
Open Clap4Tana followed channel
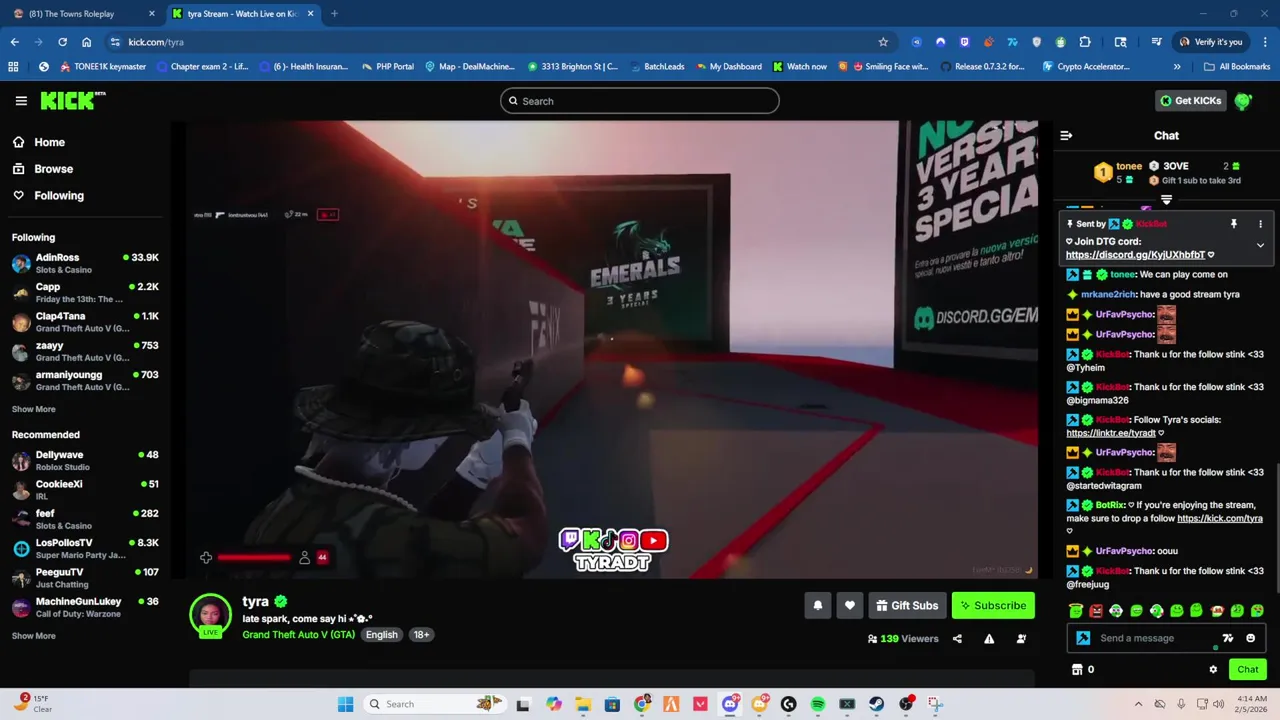[85, 322]
